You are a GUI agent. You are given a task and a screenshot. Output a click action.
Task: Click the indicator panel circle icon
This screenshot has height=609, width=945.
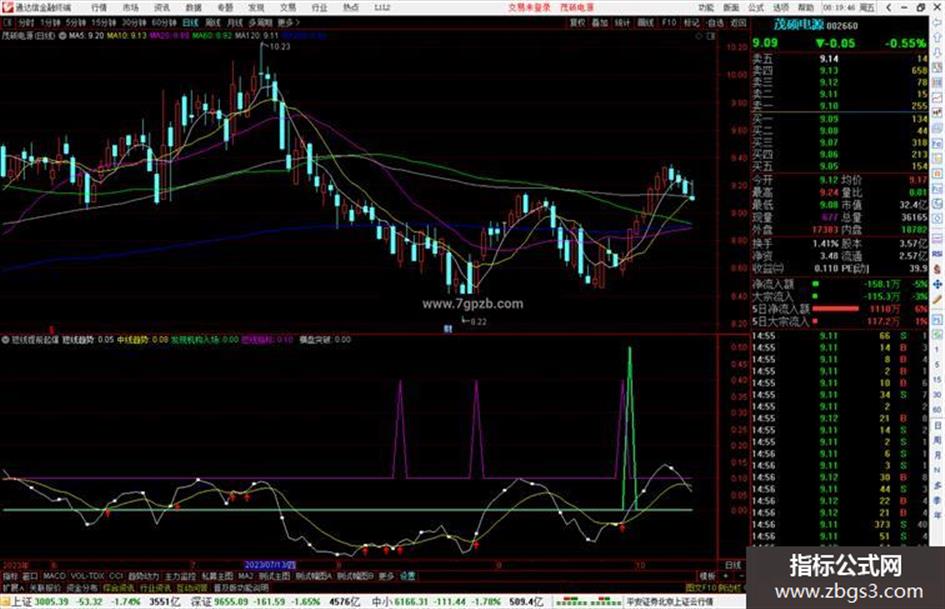point(5,339)
